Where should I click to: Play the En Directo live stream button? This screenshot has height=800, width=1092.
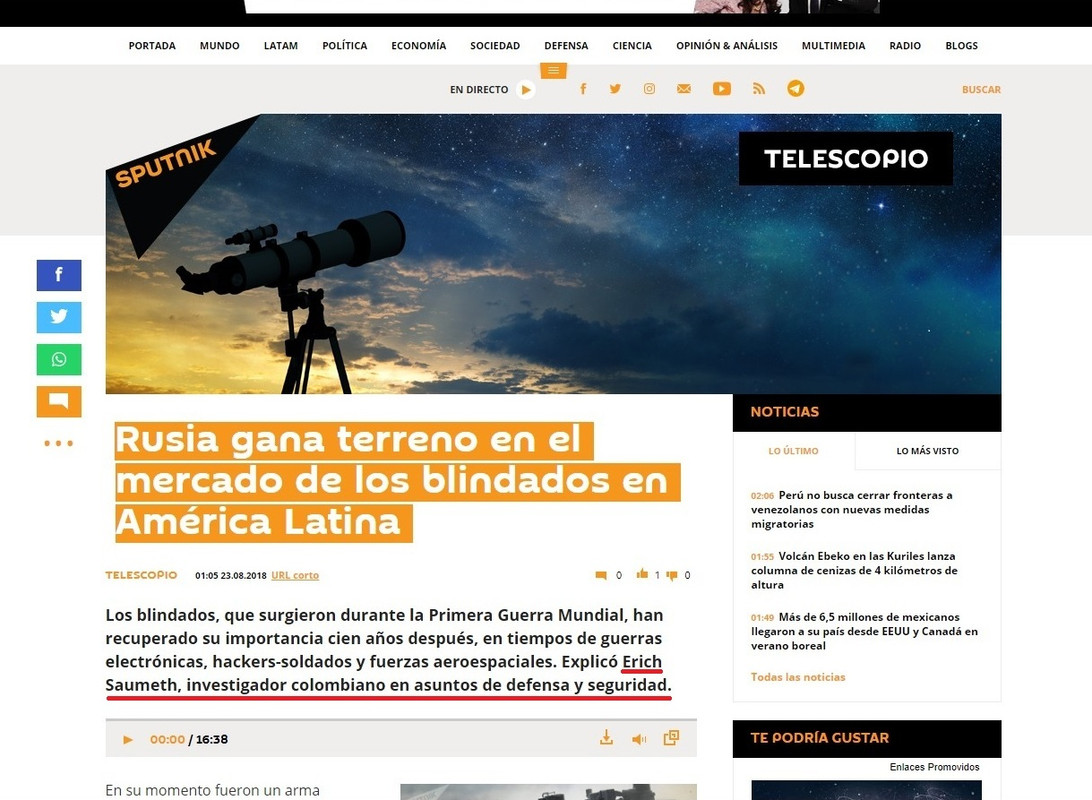526,89
